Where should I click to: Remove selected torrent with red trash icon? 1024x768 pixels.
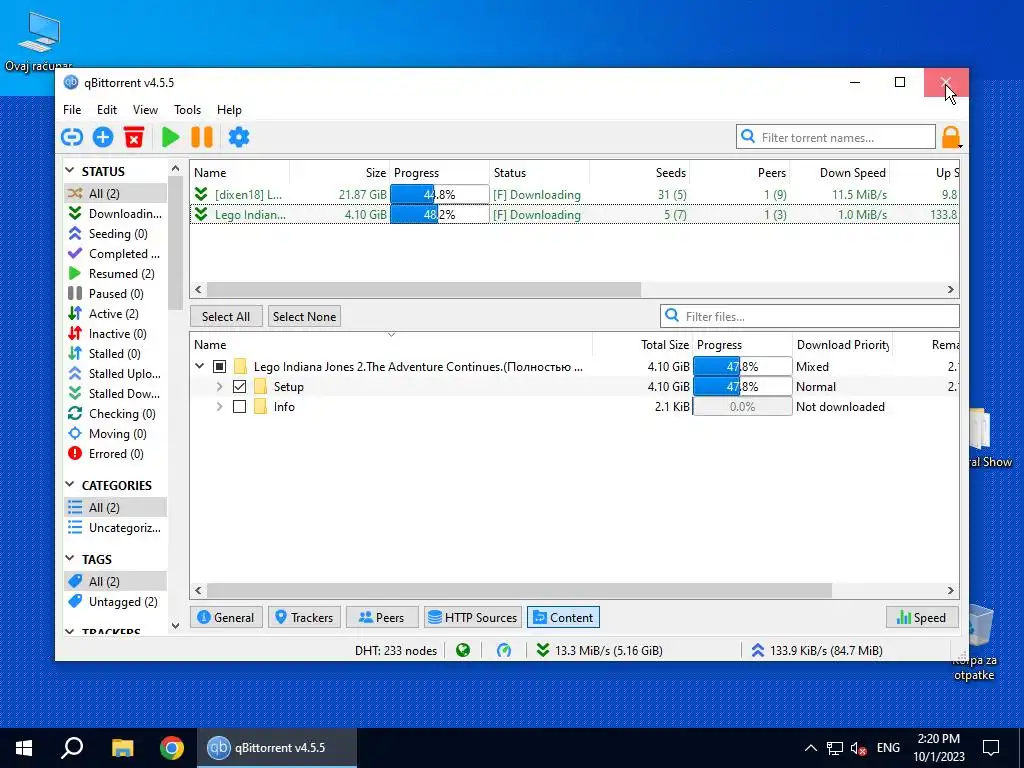tap(134, 137)
